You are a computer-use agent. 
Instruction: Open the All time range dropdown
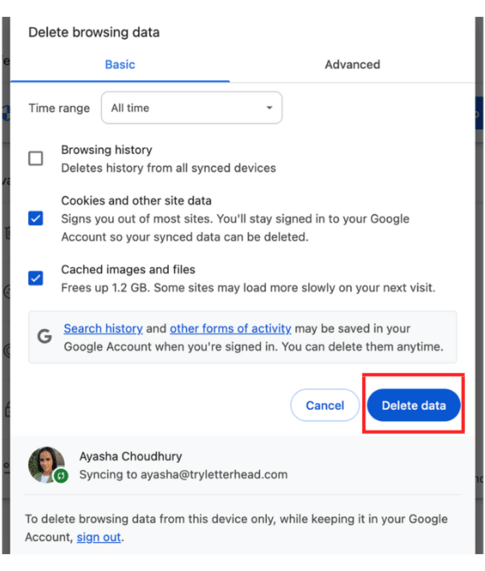point(192,107)
